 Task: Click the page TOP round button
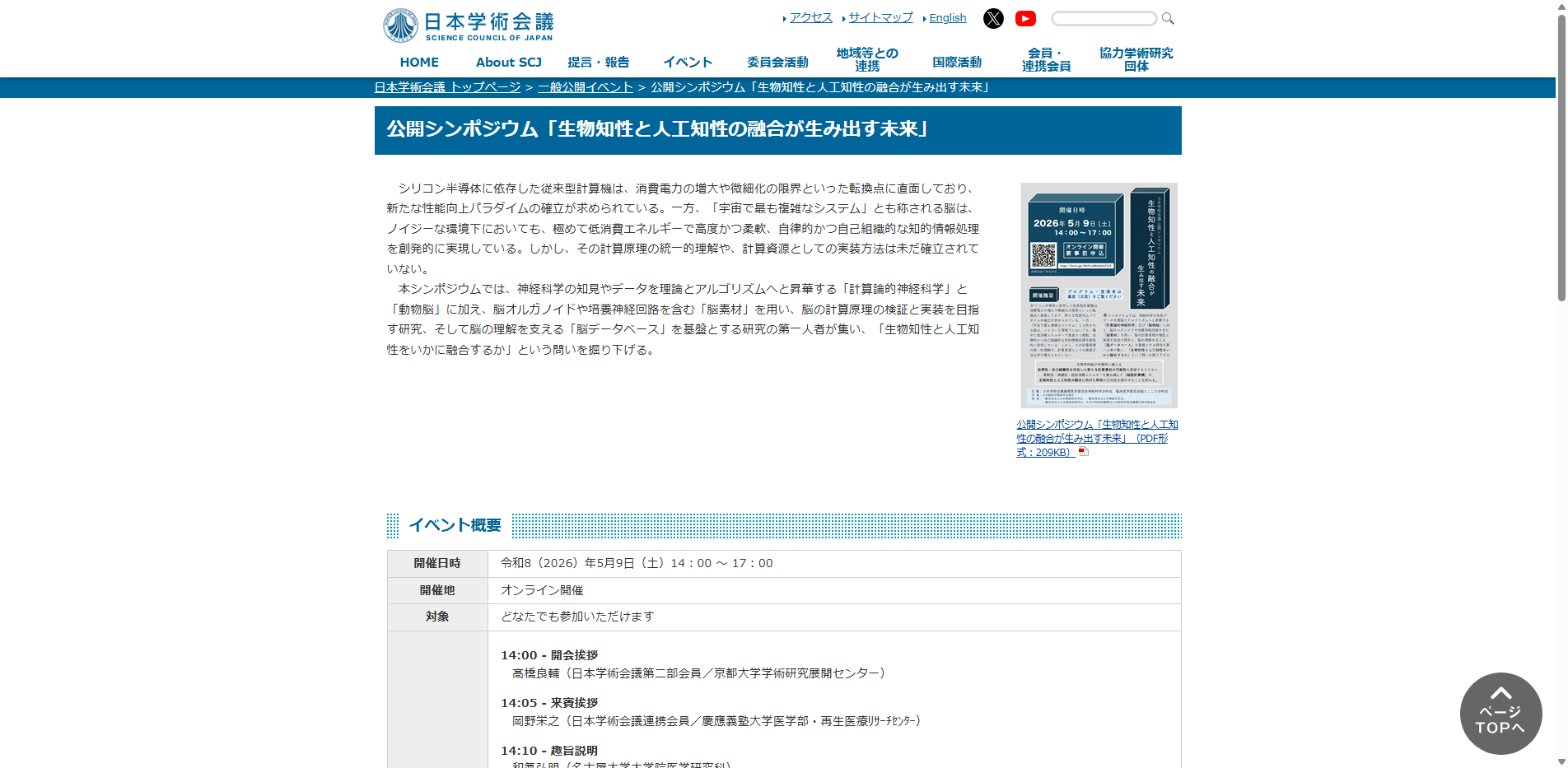pos(1500,714)
